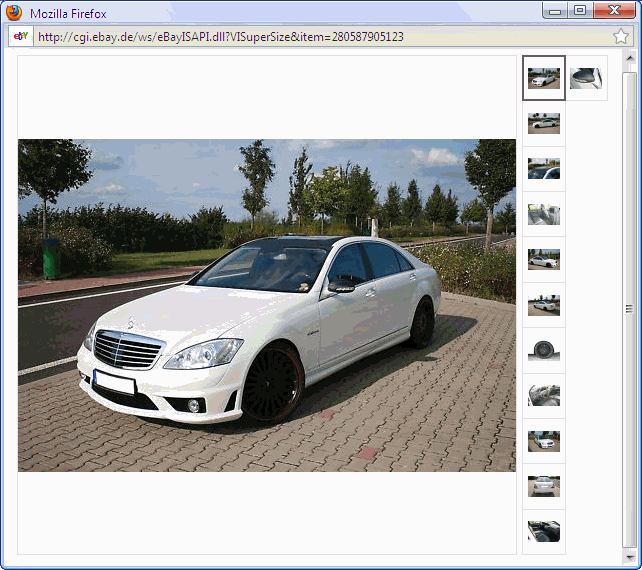This screenshot has height=570, width=642.
Task: Select the ninth thumbnail in the left column
Action: point(544,441)
